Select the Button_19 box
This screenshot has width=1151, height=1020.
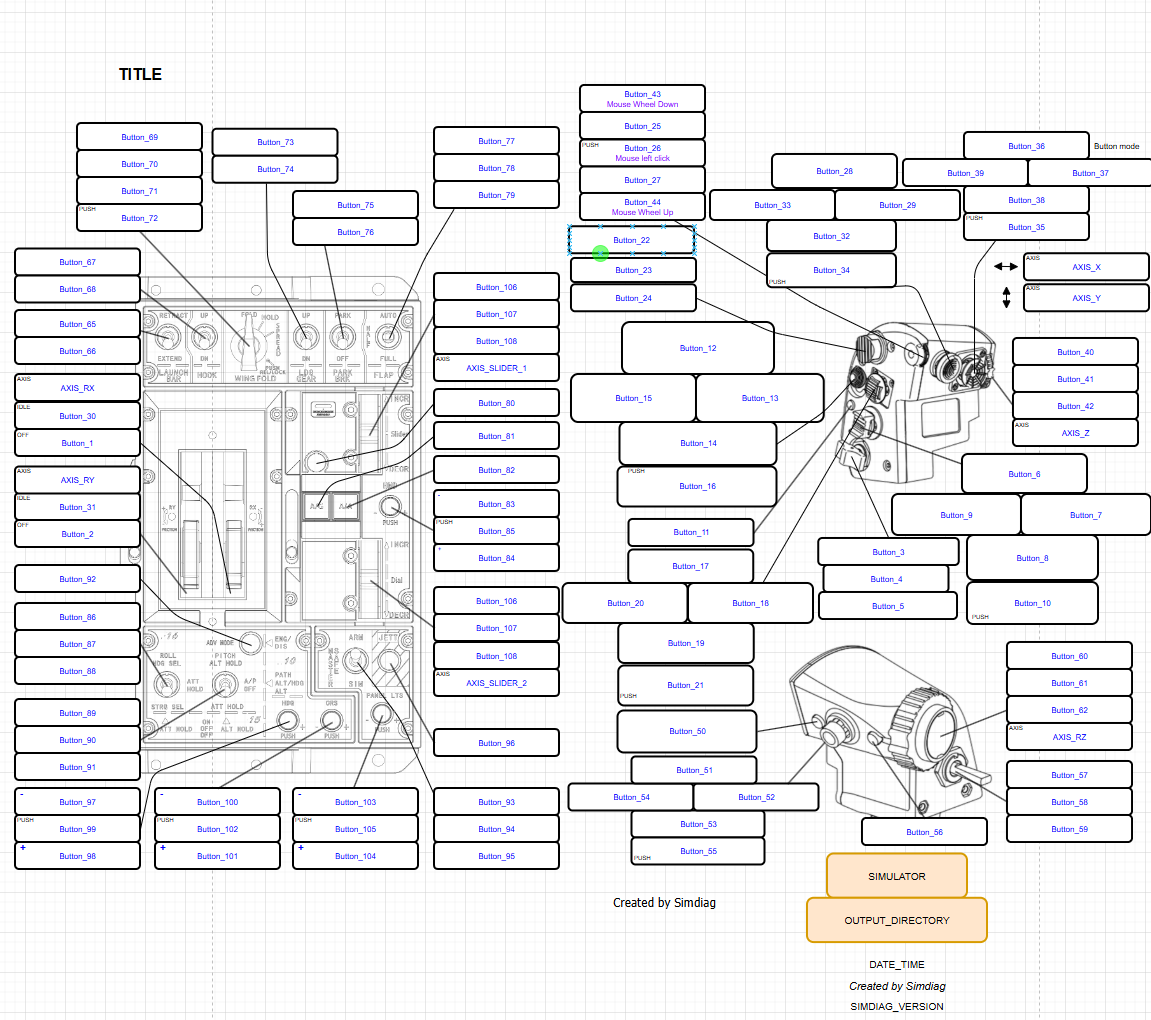click(686, 644)
